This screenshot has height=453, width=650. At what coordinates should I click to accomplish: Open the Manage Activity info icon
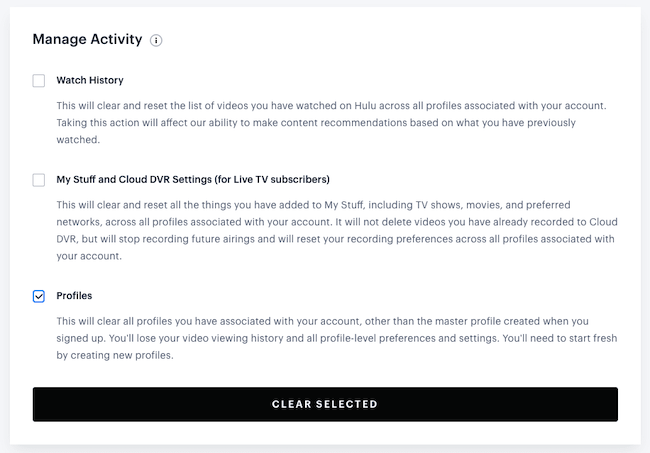156,40
